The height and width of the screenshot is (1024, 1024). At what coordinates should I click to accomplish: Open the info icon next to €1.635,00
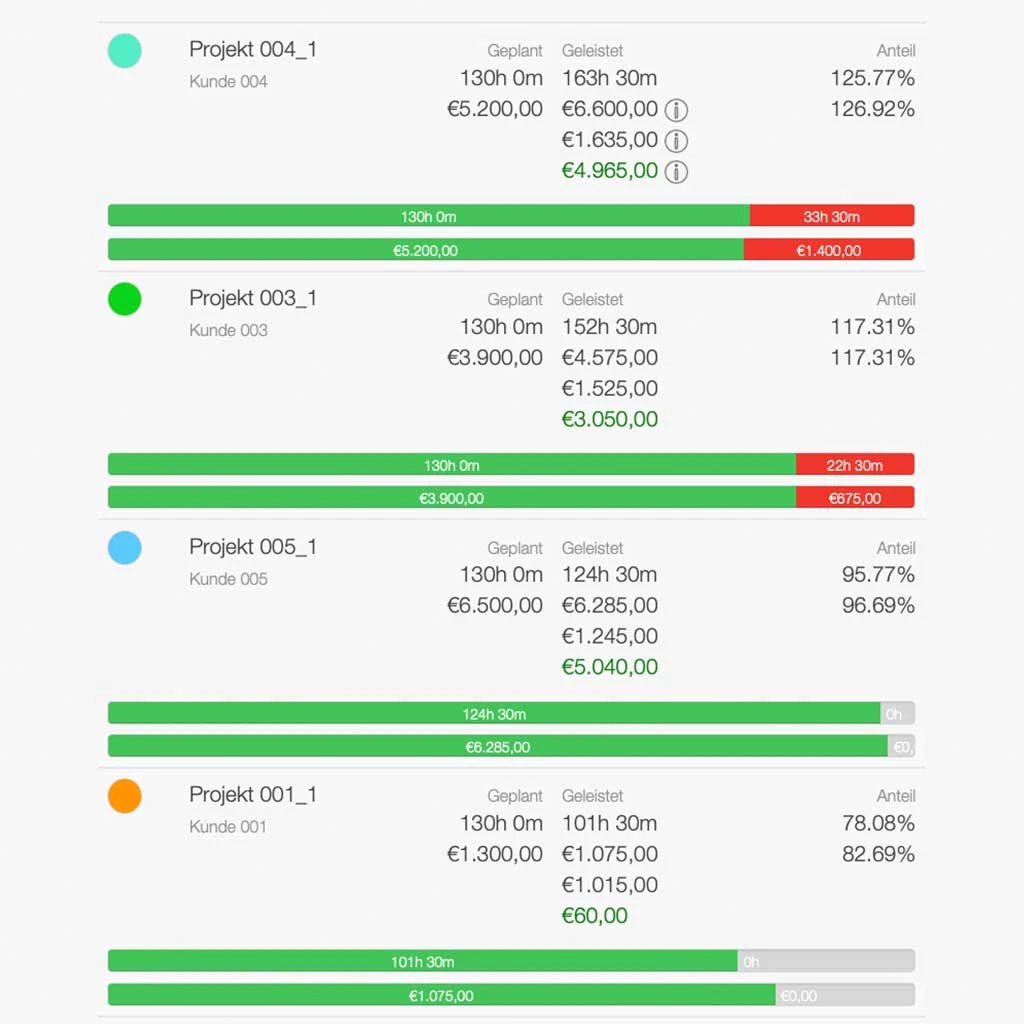coord(677,141)
